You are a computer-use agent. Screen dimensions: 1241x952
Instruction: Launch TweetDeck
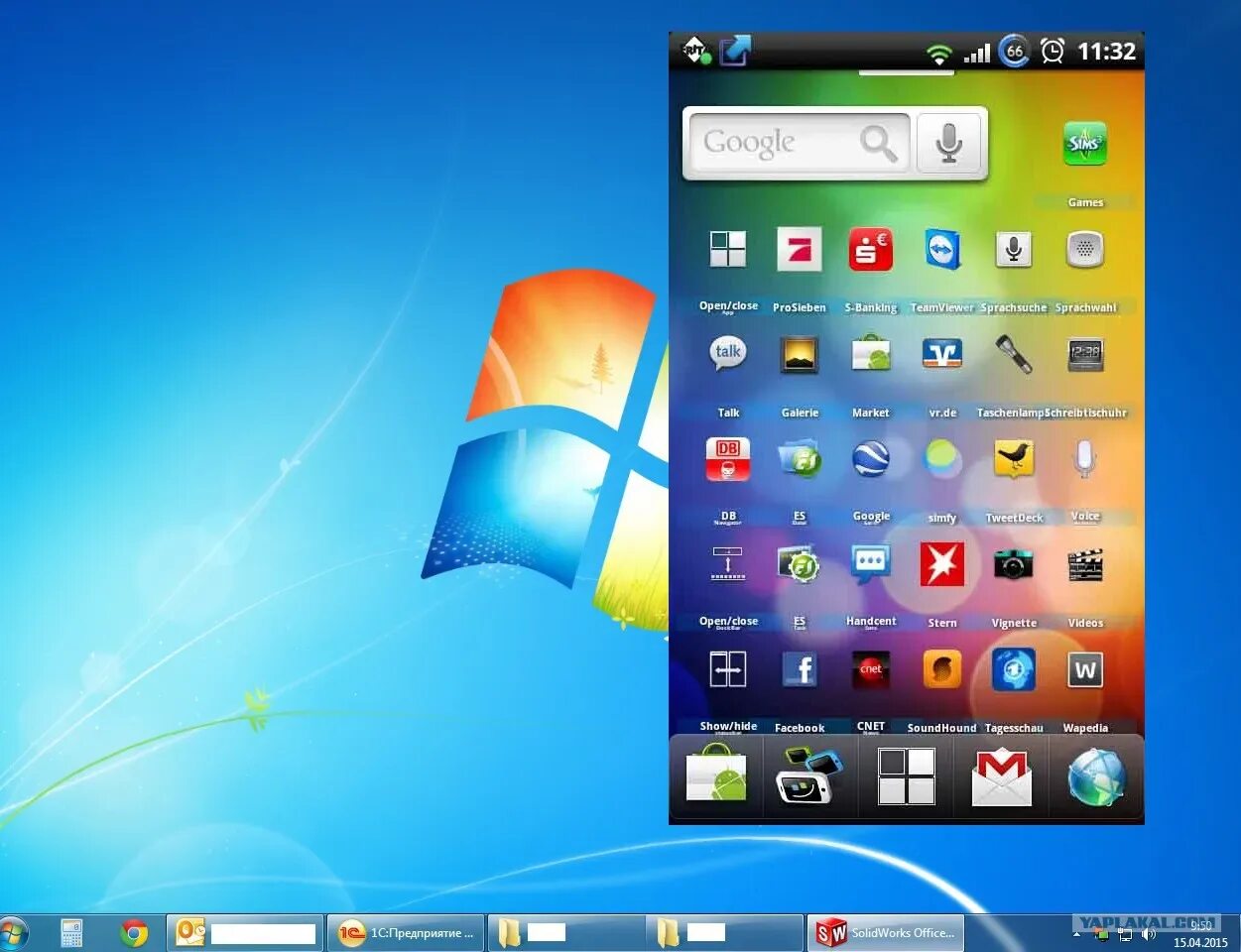1014,458
